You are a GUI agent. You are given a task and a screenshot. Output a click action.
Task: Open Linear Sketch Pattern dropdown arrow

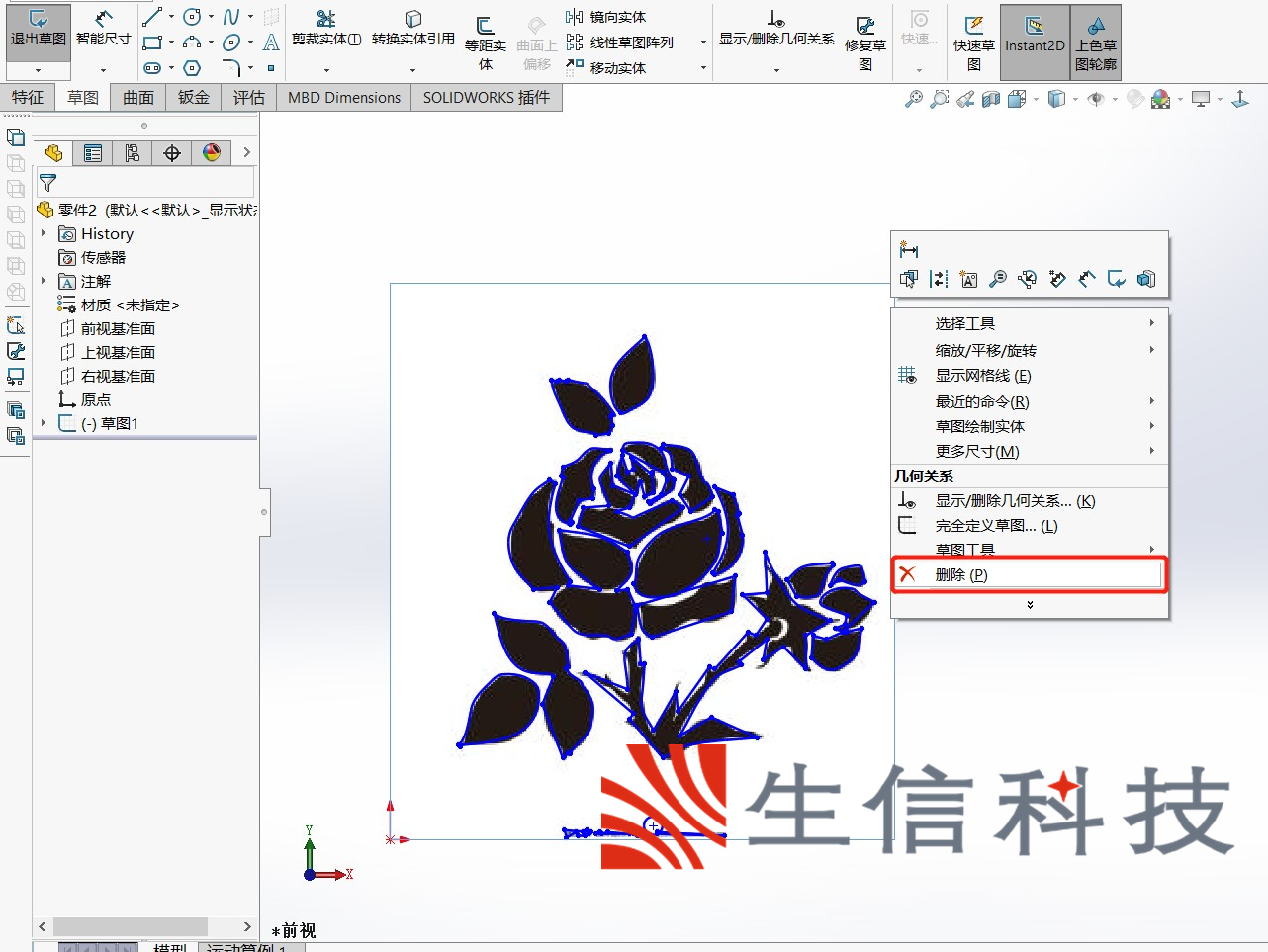703,43
